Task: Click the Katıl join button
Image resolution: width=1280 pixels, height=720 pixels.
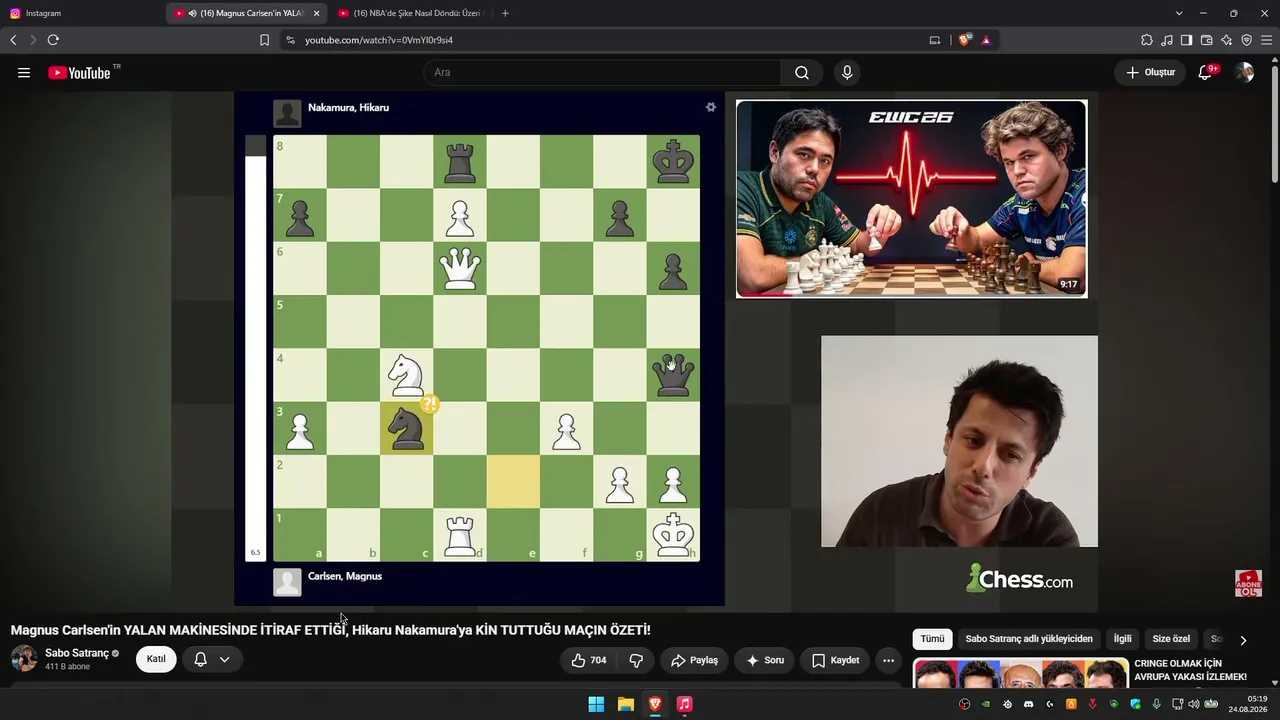Action: click(156, 660)
